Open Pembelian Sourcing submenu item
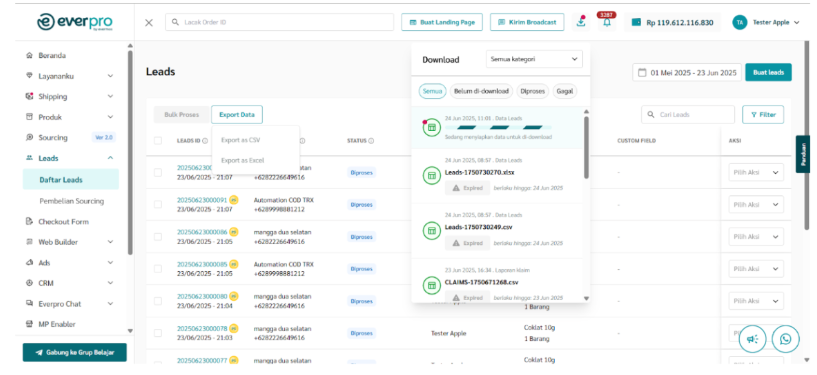This screenshot has width=817, height=375. coord(71,201)
